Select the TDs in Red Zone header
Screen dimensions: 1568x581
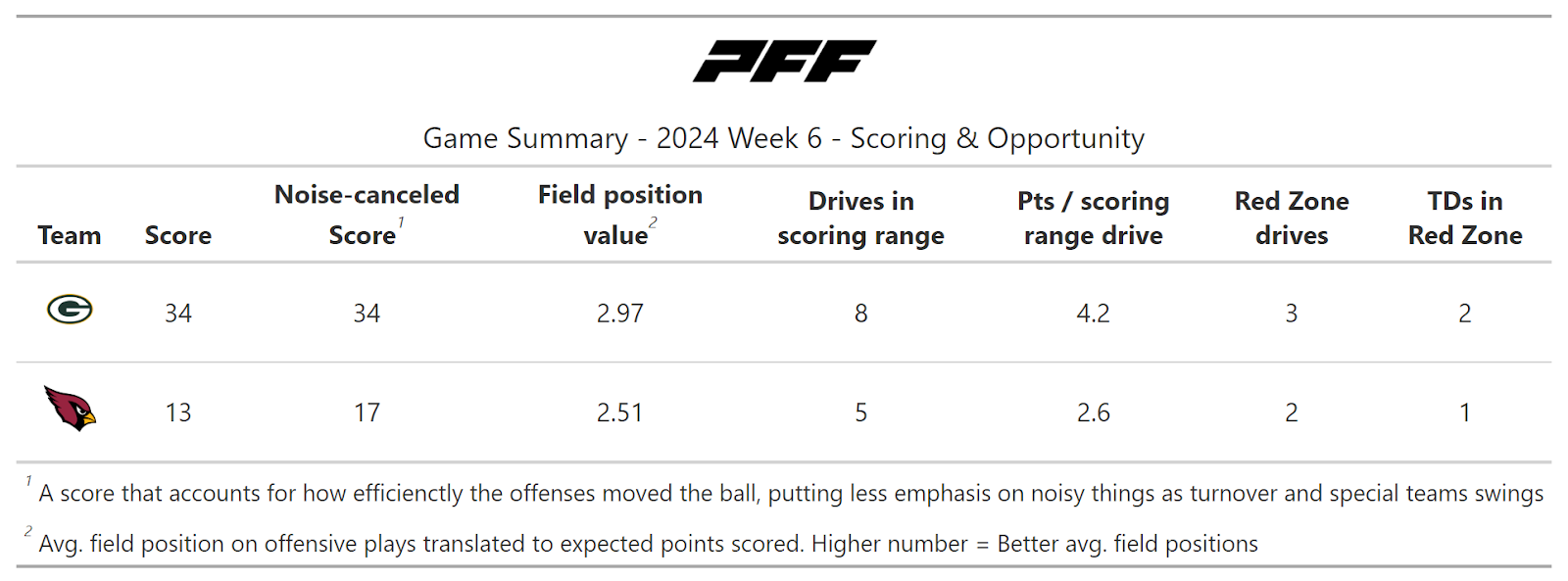1464,218
